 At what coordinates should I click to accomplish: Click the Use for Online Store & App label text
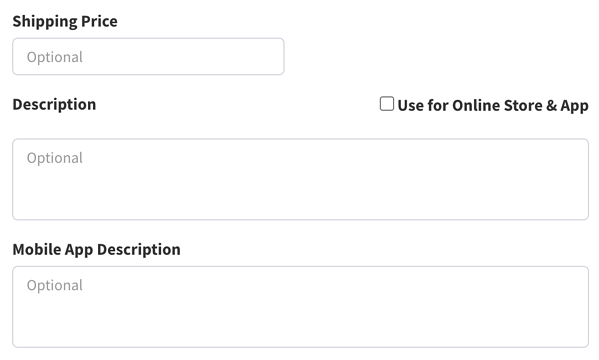coord(493,105)
